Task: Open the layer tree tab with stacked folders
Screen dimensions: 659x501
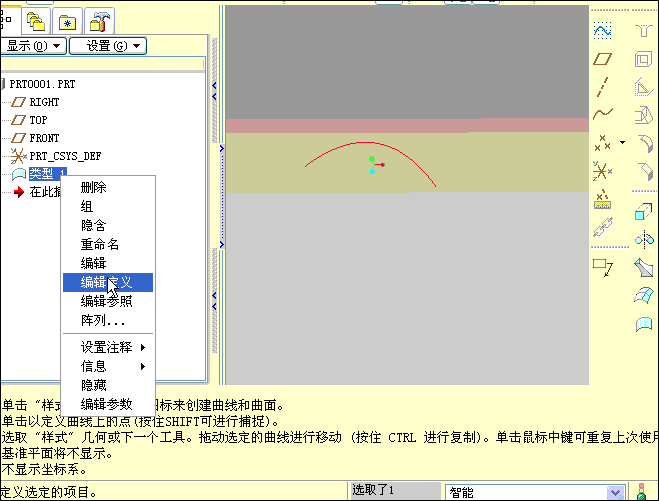Action: click(x=36, y=21)
